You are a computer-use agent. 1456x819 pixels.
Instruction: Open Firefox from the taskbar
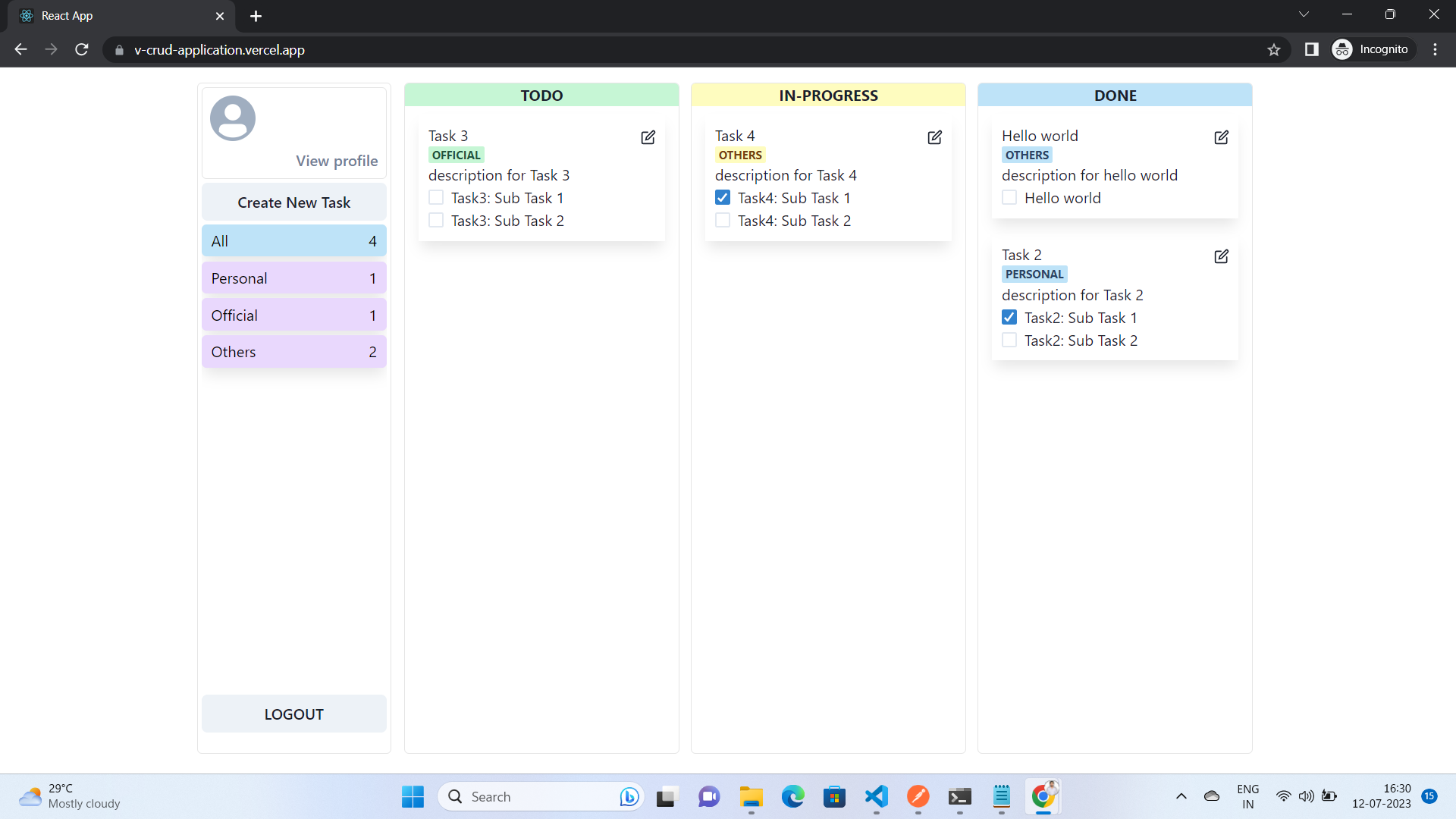(918, 796)
